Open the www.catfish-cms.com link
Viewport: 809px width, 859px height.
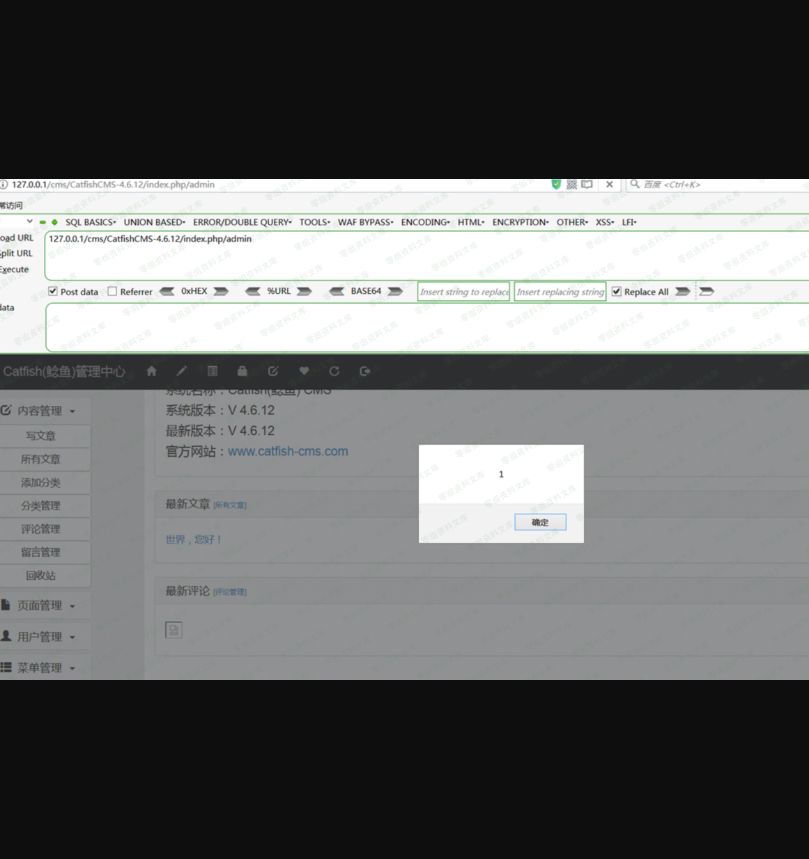pos(288,451)
